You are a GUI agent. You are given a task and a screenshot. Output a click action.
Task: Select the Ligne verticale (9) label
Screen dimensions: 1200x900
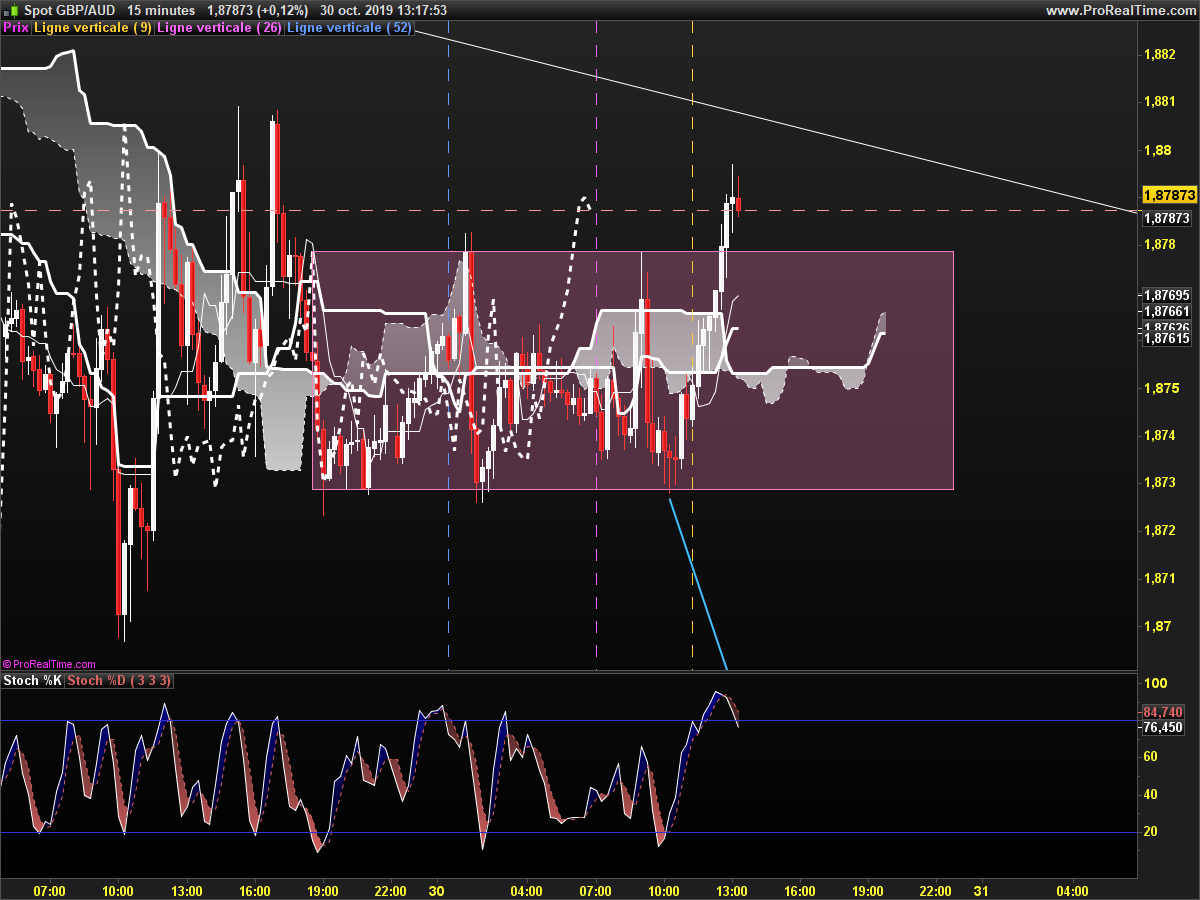(x=93, y=28)
